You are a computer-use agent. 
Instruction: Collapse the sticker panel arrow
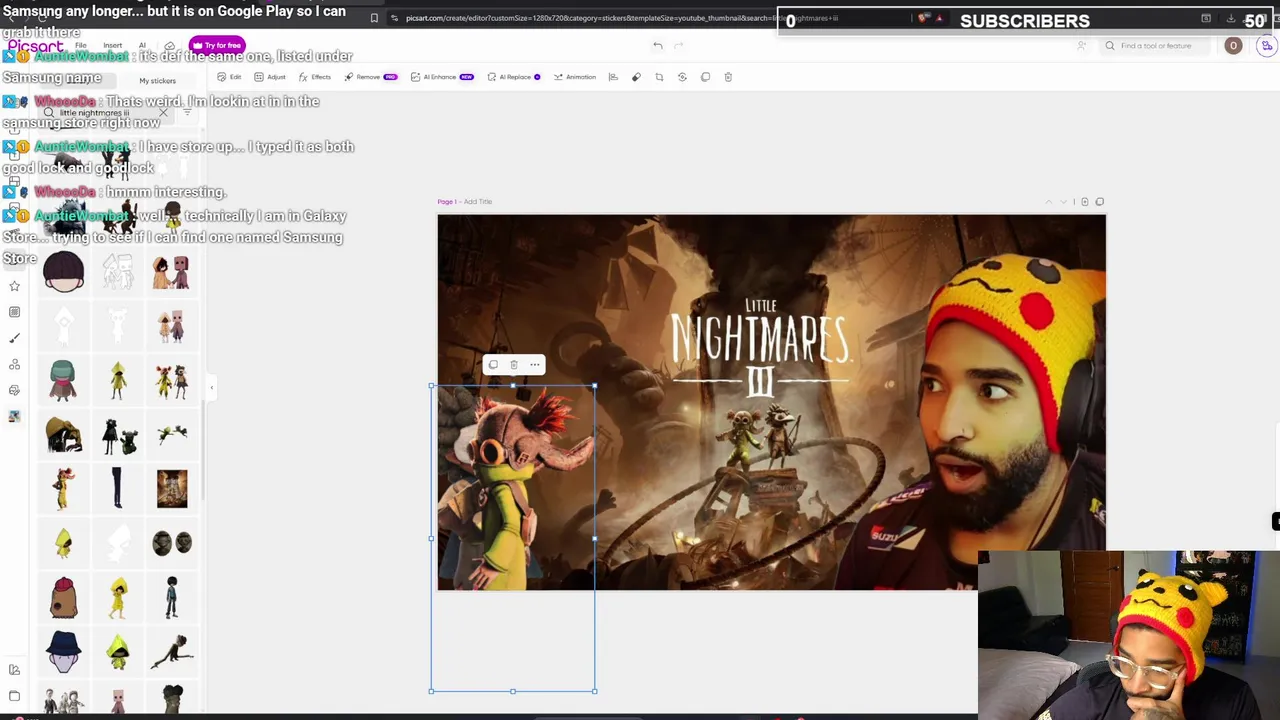(211, 387)
